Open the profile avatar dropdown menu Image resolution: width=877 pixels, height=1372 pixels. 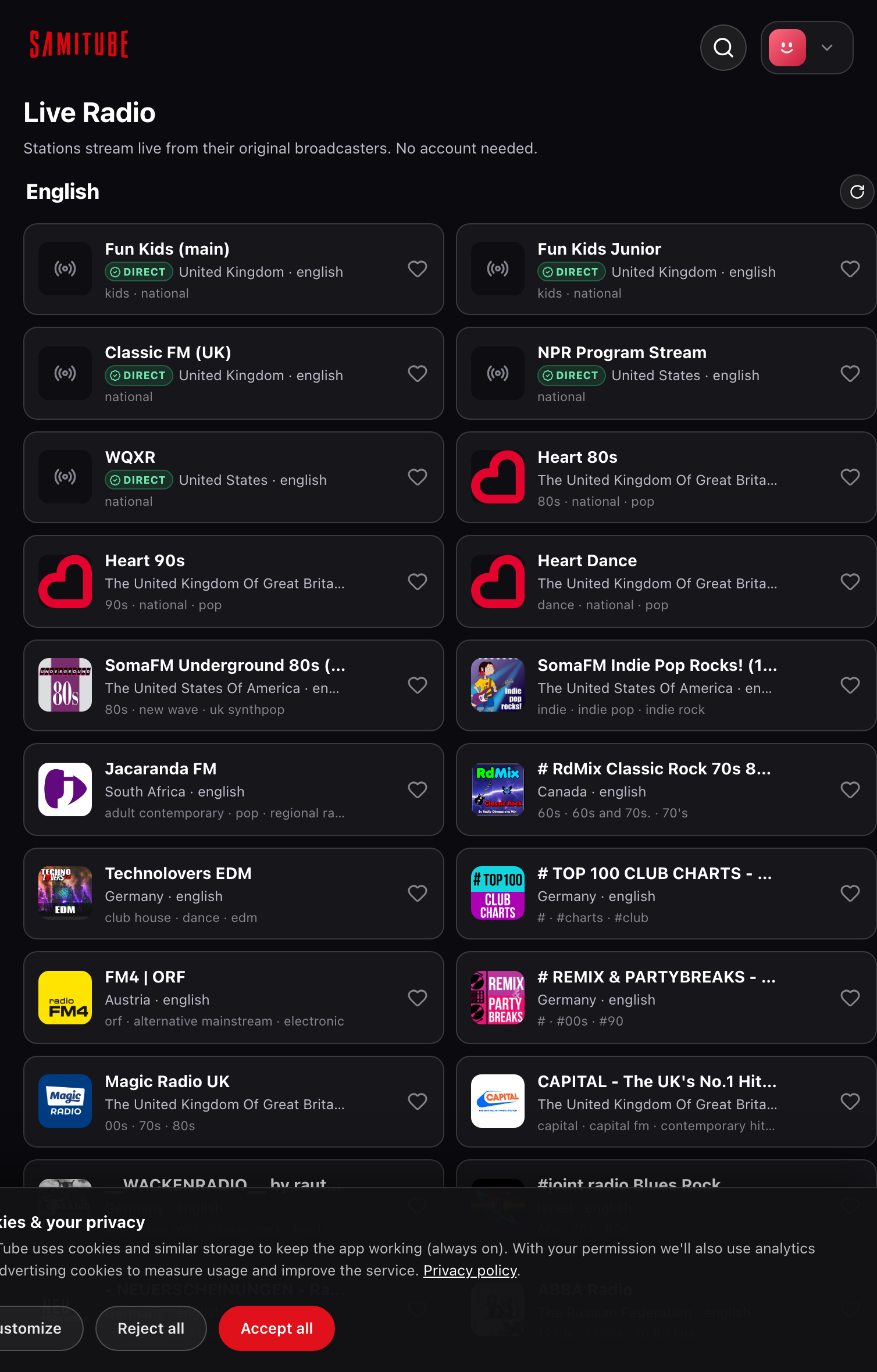click(807, 48)
